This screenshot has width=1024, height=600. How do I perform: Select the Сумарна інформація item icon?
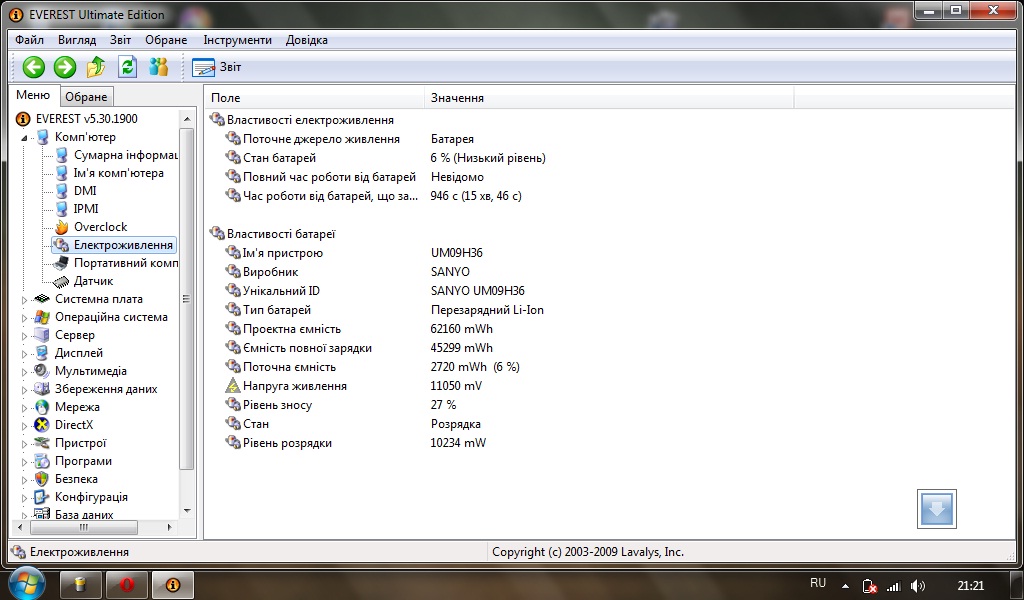[x=61, y=155]
